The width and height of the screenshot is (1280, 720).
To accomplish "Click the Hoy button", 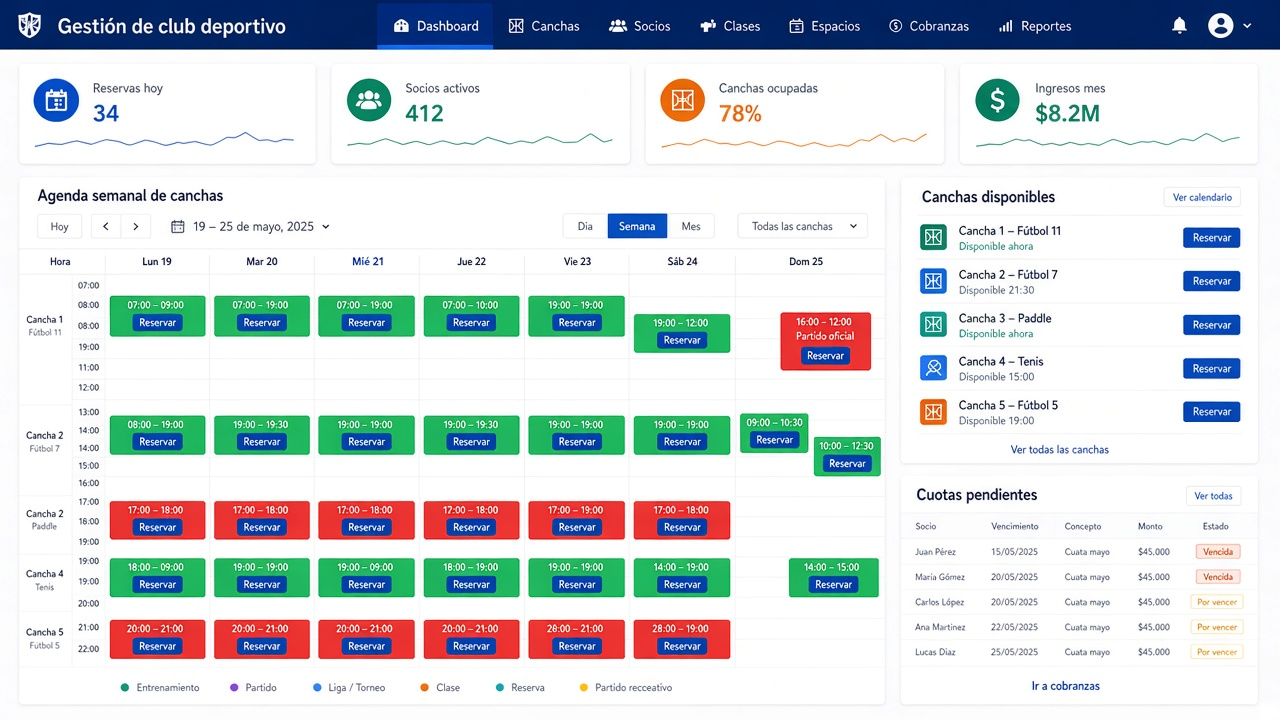I will [x=60, y=226].
